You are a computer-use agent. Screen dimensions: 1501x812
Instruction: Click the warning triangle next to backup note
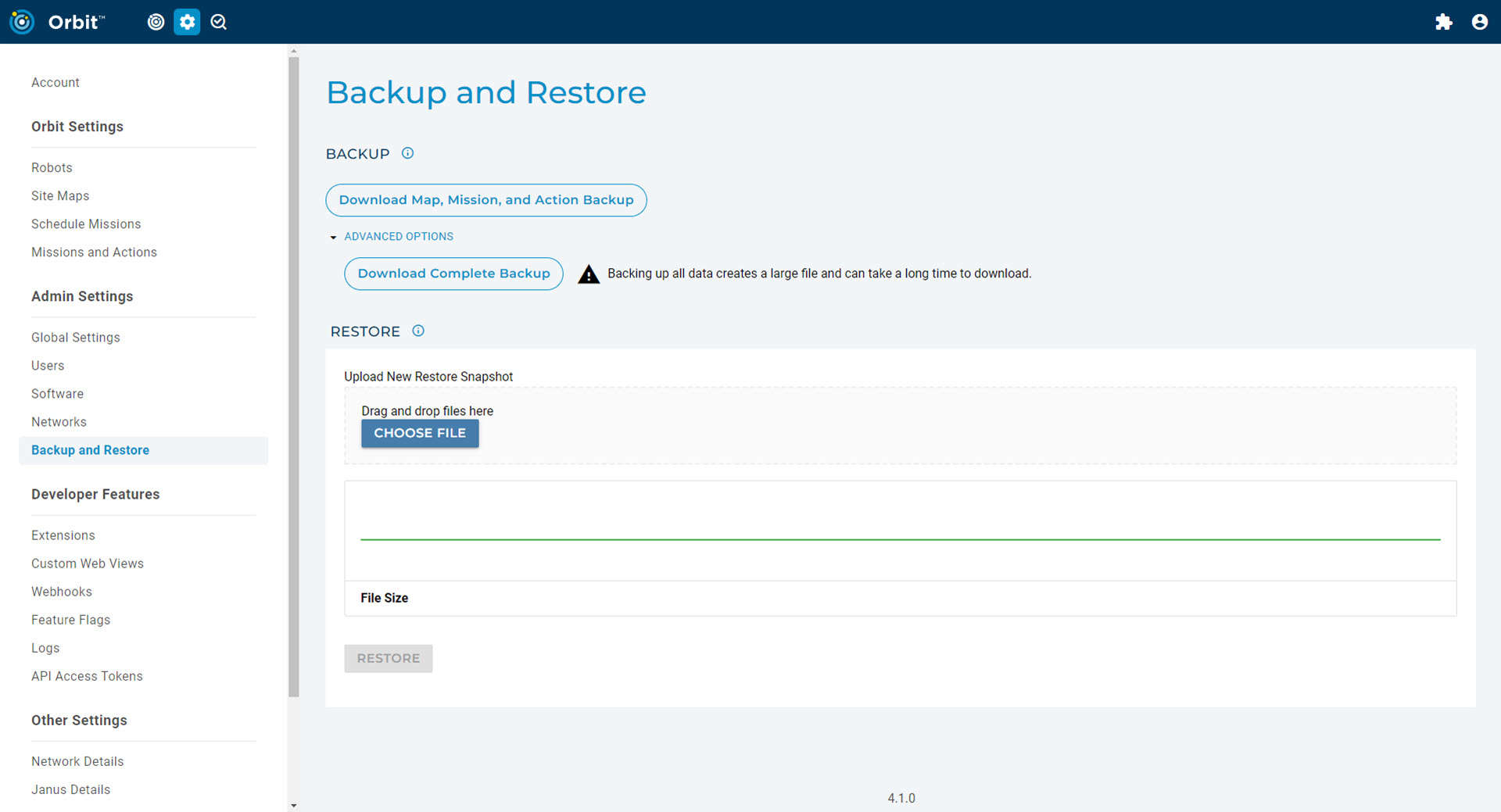click(x=589, y=274)
